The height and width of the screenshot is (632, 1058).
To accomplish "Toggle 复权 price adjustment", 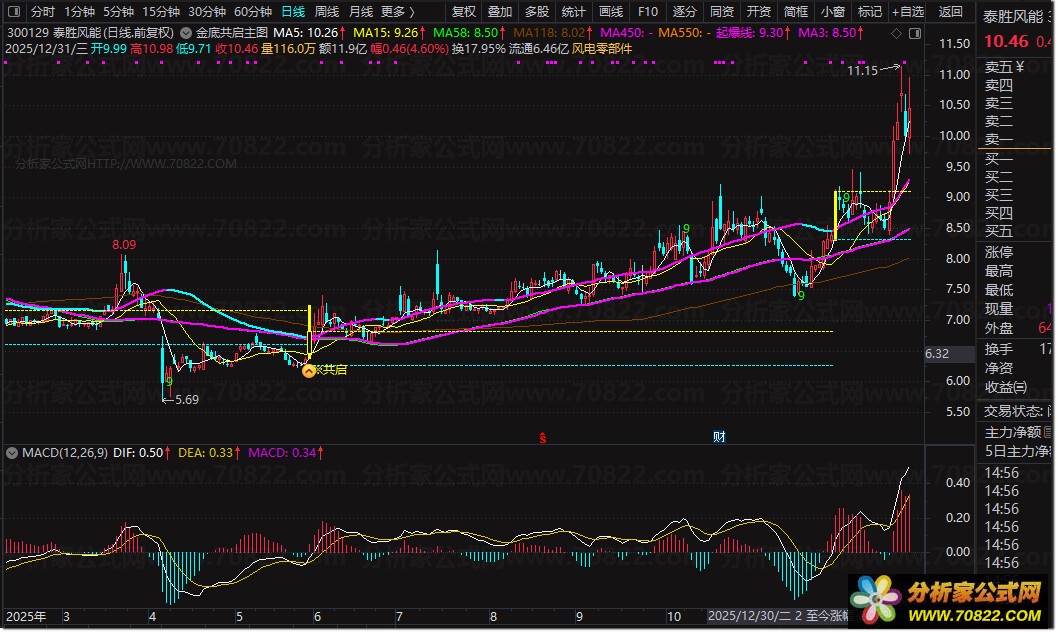I will [x=464, y=12].
